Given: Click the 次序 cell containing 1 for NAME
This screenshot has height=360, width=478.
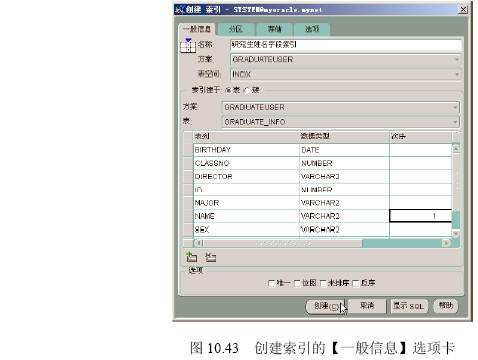Looking at the screenshot, I should pyautogui.click(x=420, y=216).
